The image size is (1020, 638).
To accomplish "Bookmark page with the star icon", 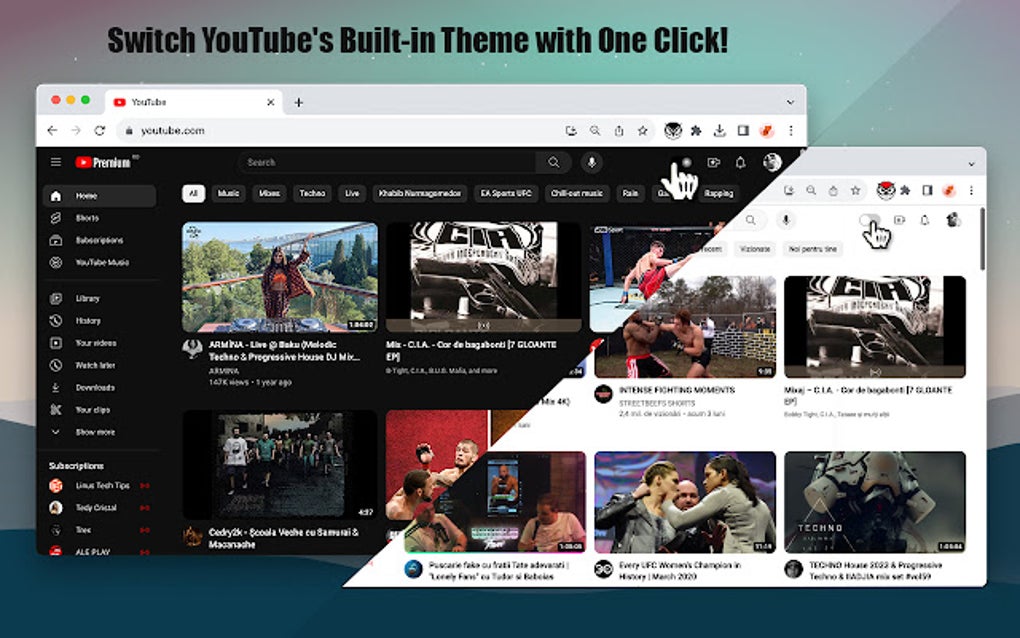I will tap(643, 131).
